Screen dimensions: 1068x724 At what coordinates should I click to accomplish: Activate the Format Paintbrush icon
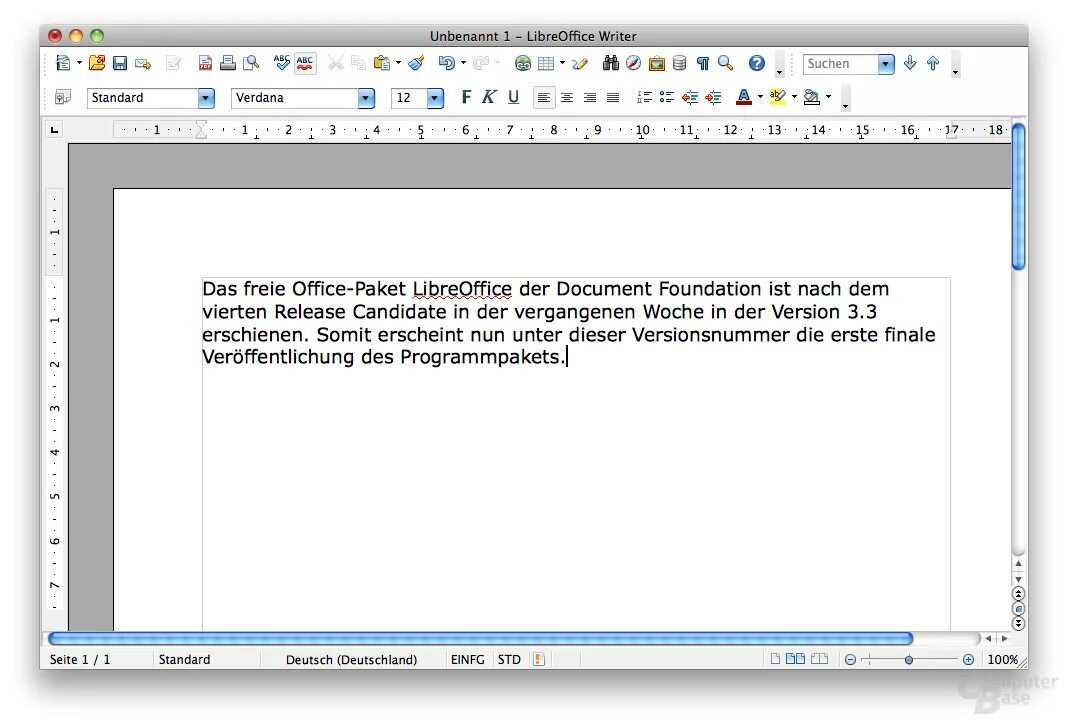click(x=416, y=62)
